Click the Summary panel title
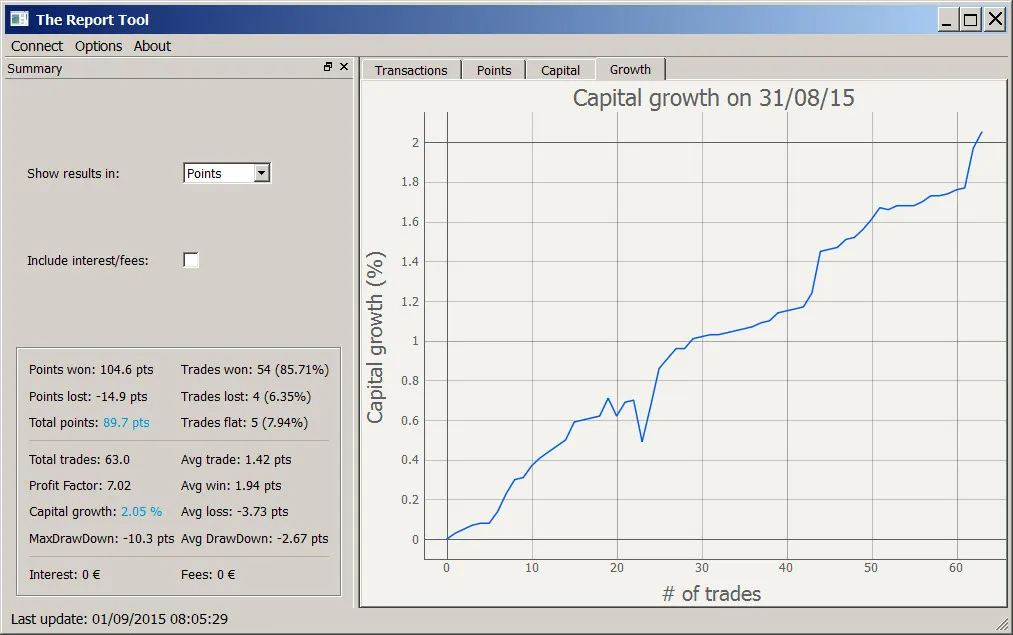The height and width of the screenshot is (635, 1013). (x=34, y=68)
